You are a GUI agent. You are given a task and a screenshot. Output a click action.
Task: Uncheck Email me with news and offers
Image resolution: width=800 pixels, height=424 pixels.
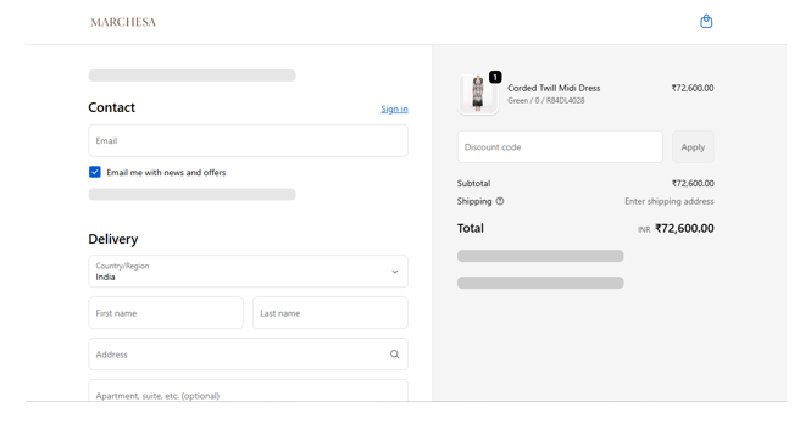point(95,172)
